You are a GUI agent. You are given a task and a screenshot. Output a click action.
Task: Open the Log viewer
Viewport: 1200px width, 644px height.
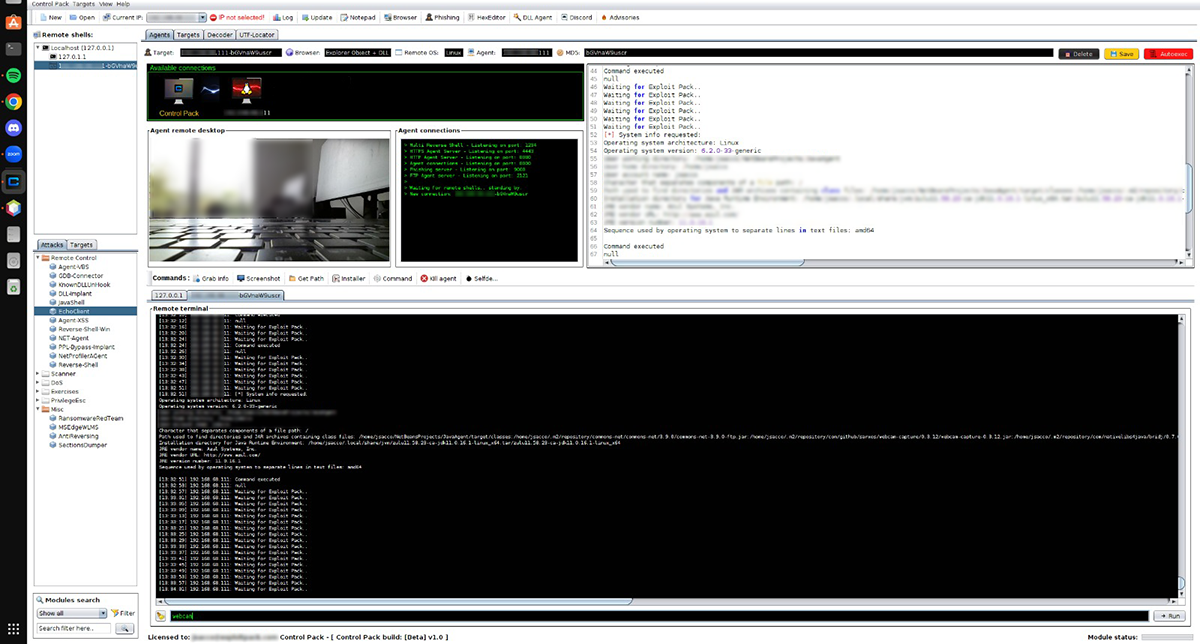(283, 17)
